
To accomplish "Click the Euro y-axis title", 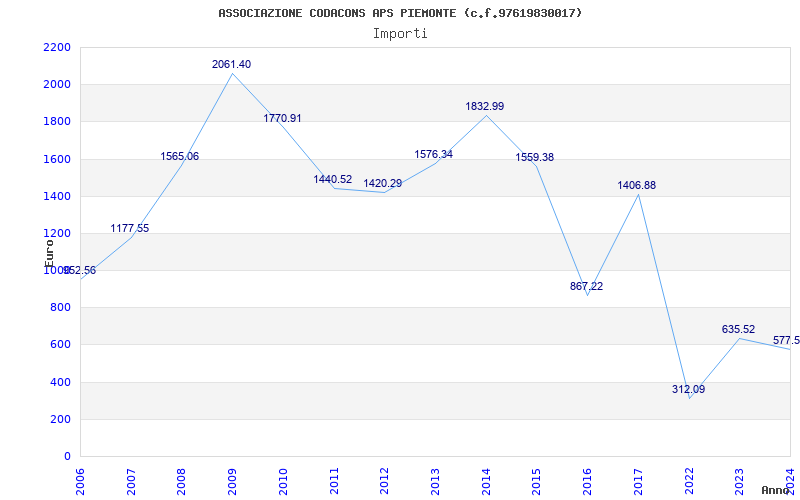I will click(49, 253).
